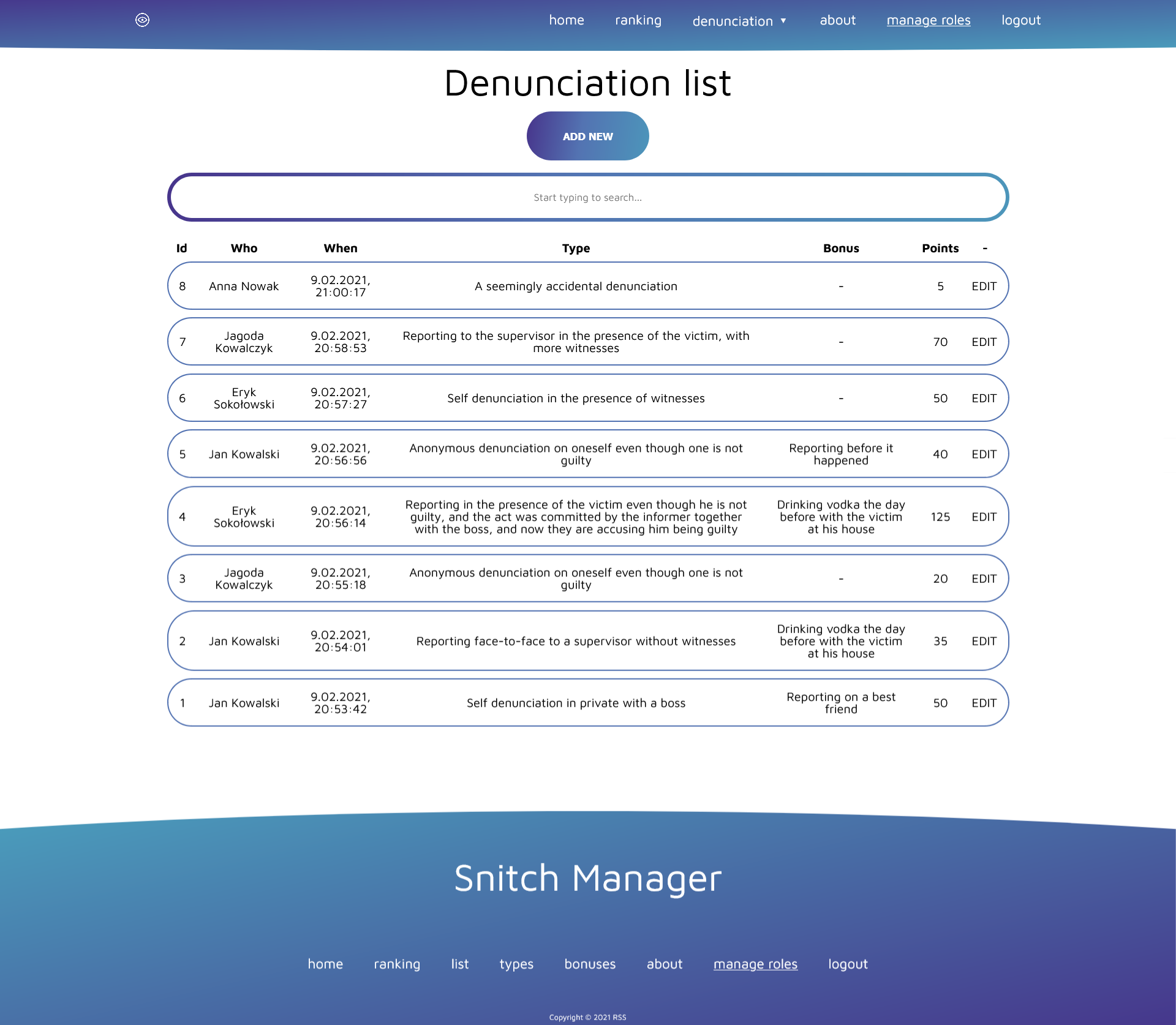Click the Points column header
The width and height of the screenshot is (1176, 1025).
[x=940, y=248]
